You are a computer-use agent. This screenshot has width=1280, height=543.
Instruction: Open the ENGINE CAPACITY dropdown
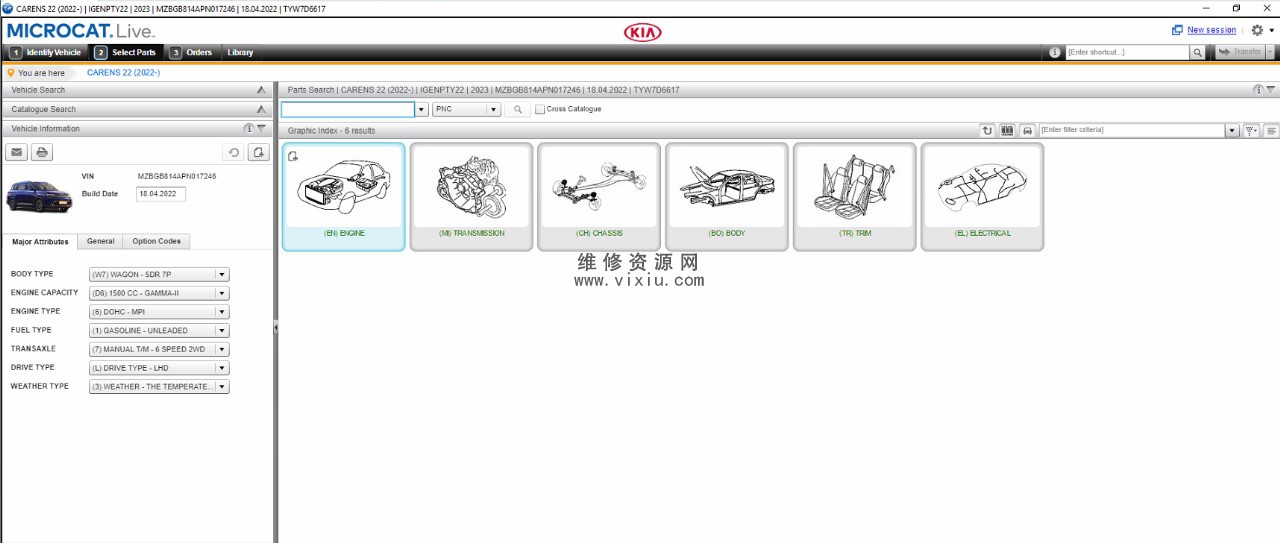[222, 293]
